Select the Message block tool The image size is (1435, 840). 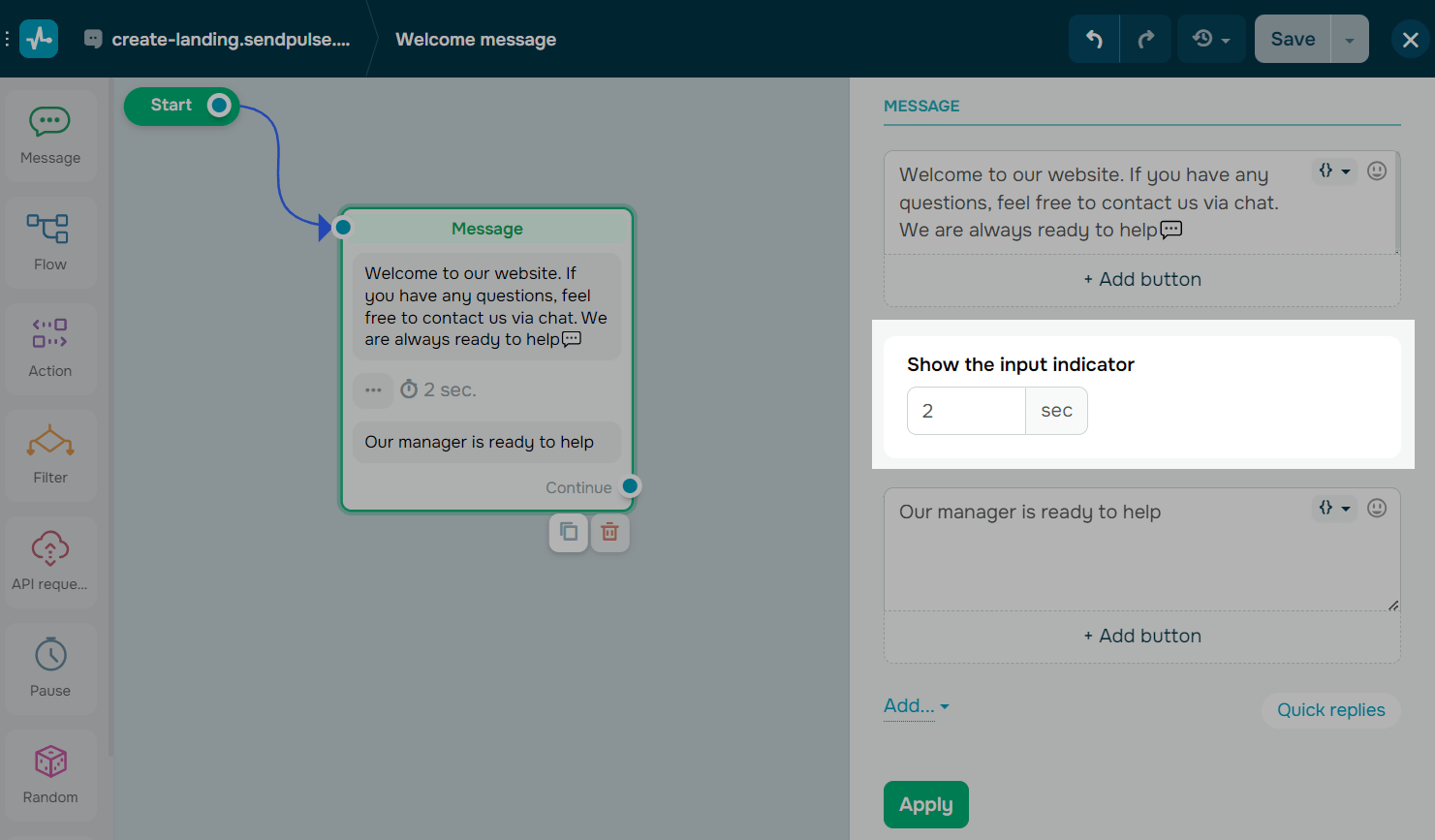pos(49,134)
